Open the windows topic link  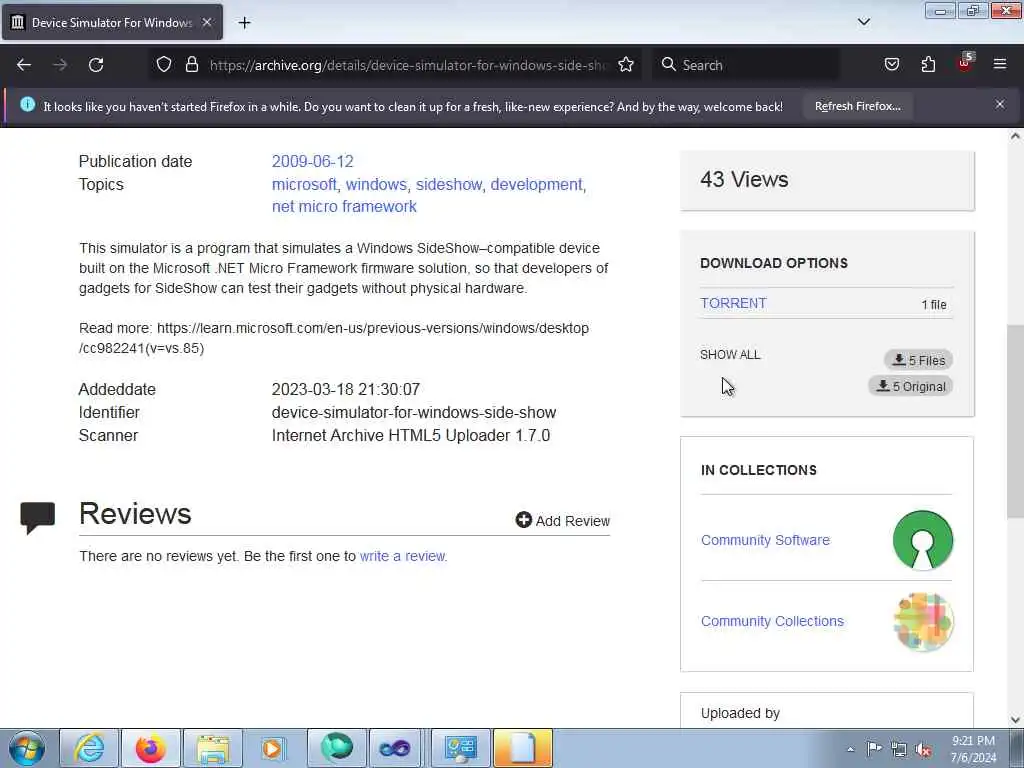[376, 184]
